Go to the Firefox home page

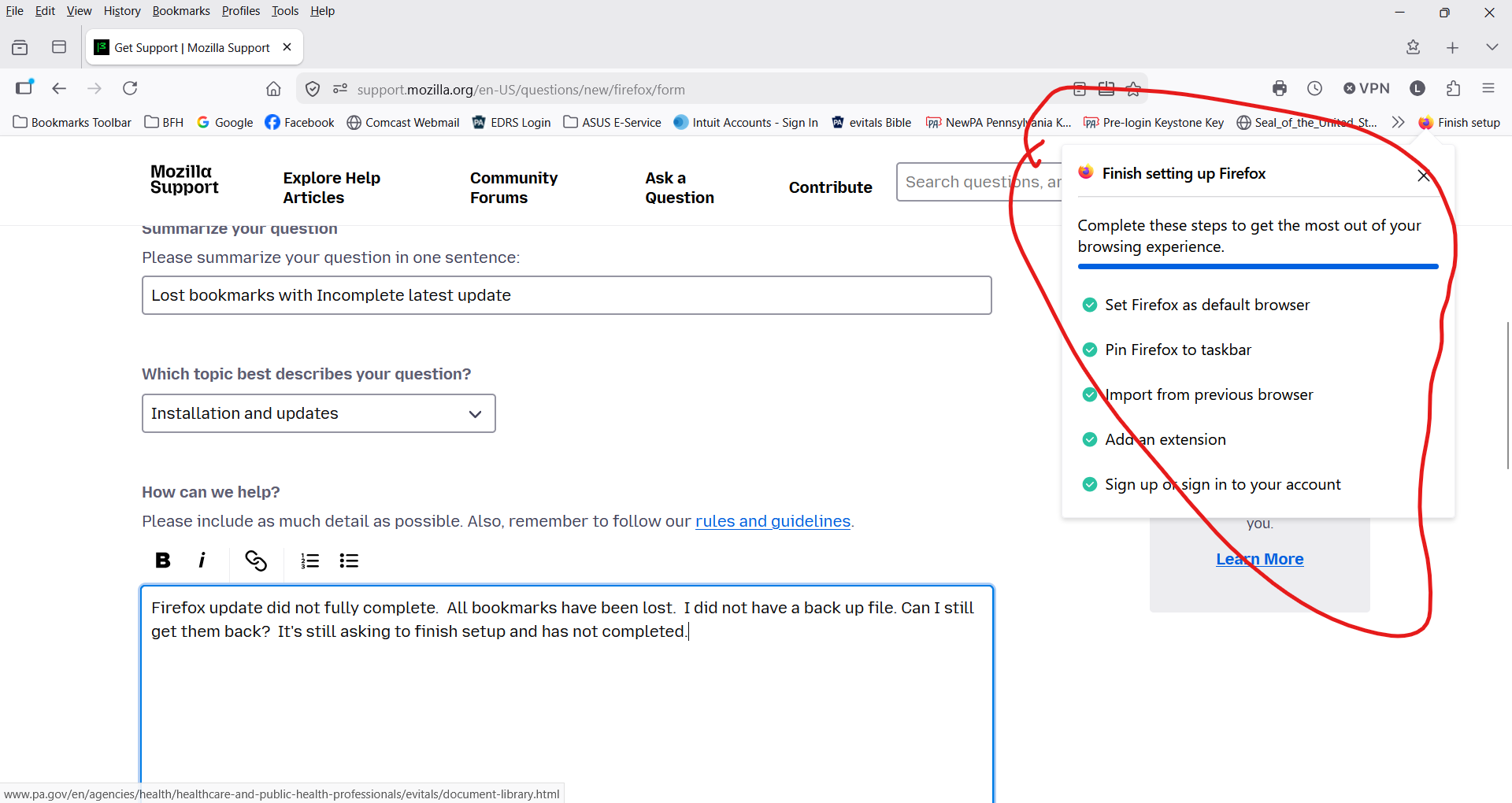click(273, 89)
